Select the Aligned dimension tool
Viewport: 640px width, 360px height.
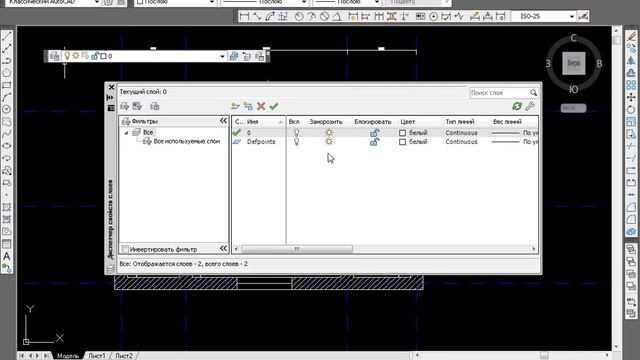(x=257, y=16)
